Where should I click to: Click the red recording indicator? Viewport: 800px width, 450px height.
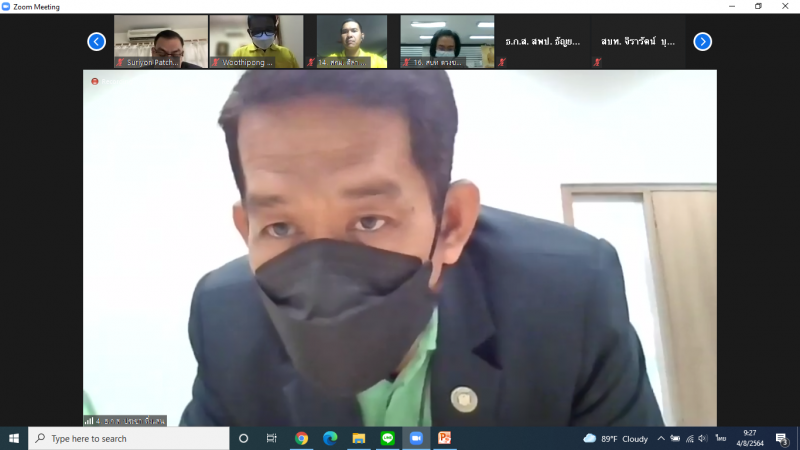click(94, 82)
